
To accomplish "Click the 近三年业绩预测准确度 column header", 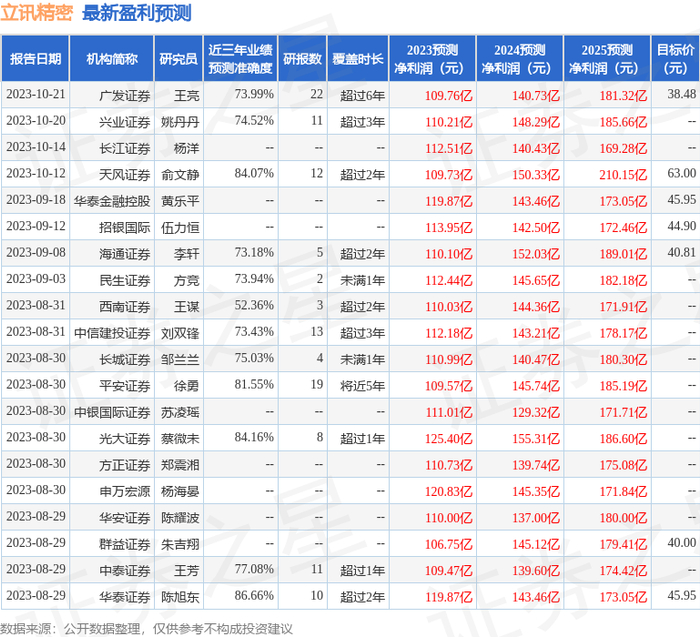I will [240, 58].
